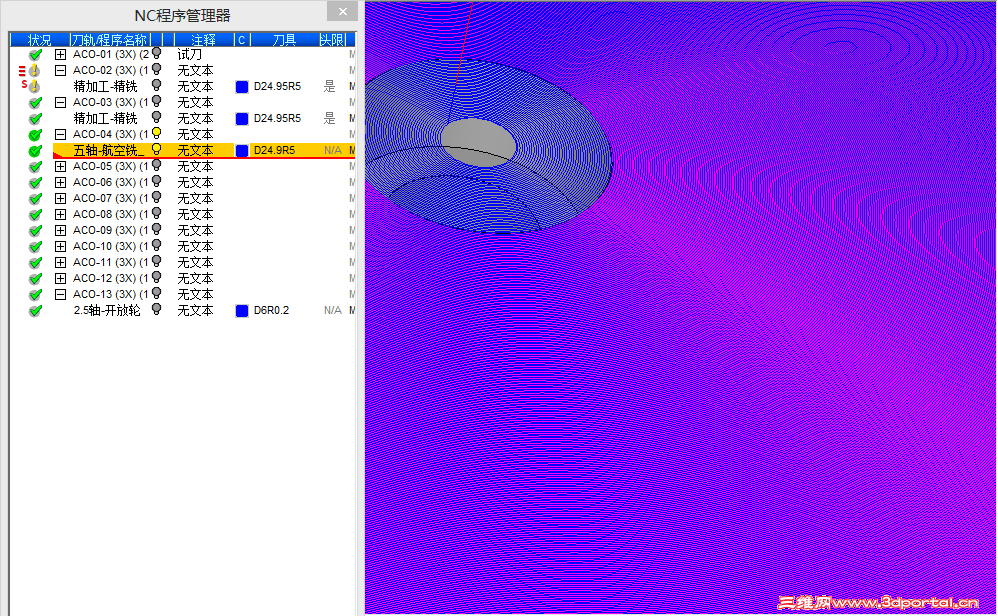This screenshot has height=616, width=998.
Task: Expand the ACO-11 program node
Action: point(60,262)
